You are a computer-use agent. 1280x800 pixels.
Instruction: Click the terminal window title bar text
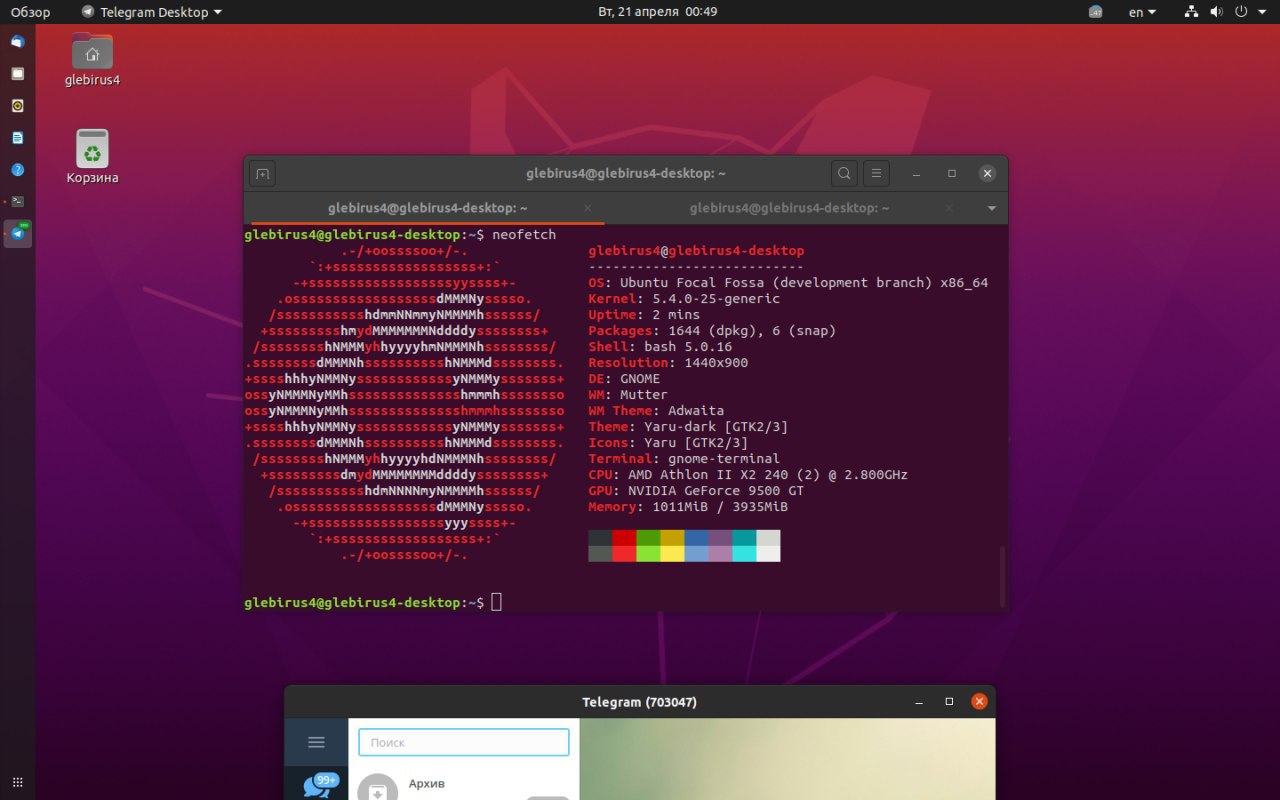(626, 174)
